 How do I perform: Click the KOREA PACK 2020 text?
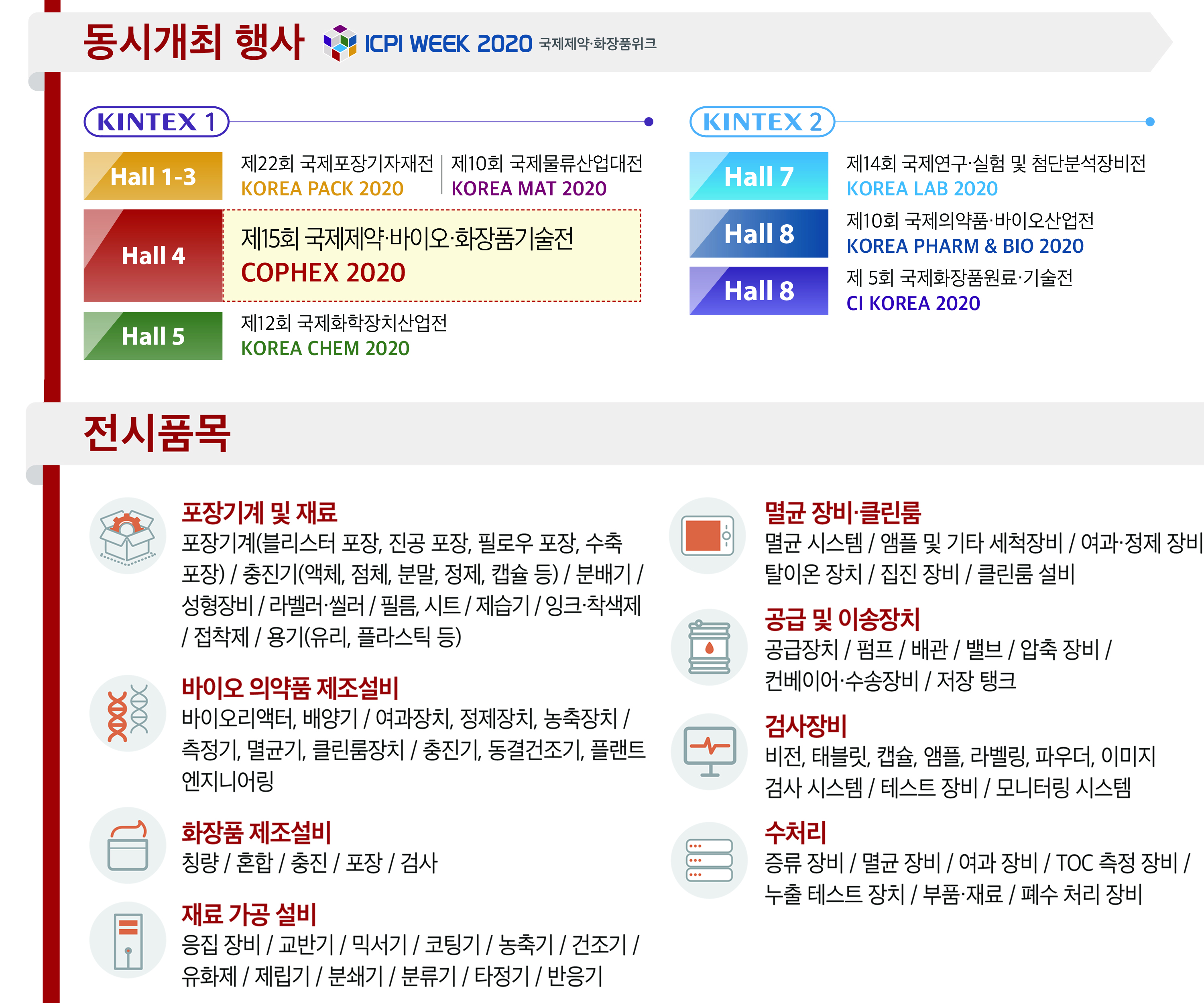[322, 189]
